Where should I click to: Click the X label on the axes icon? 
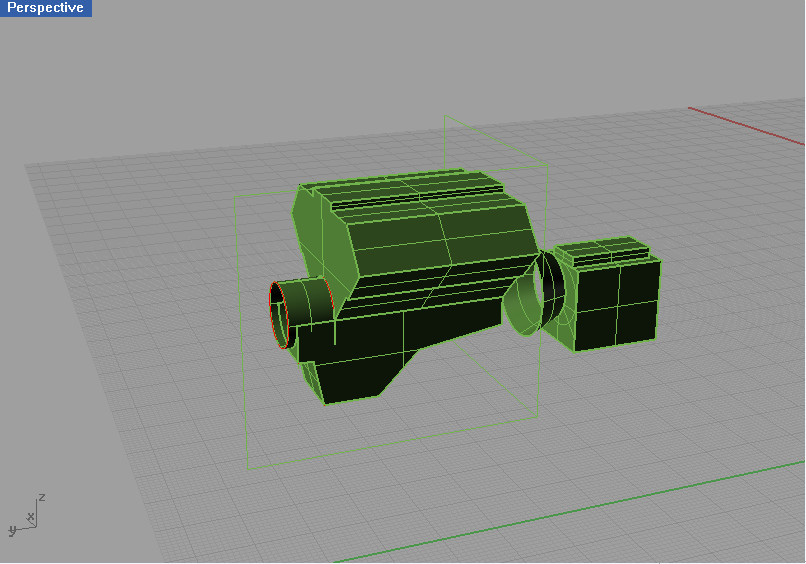[x=31, y=516]
